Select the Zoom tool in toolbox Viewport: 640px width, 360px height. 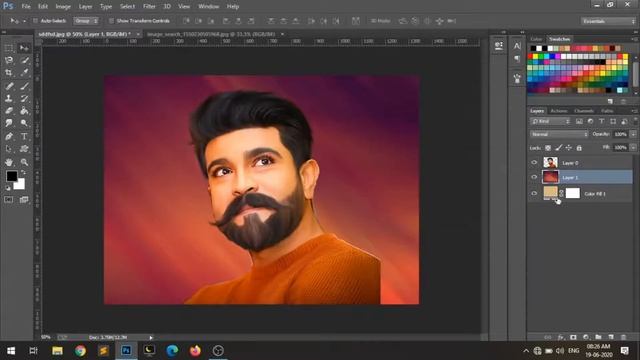tap(24, 162)
